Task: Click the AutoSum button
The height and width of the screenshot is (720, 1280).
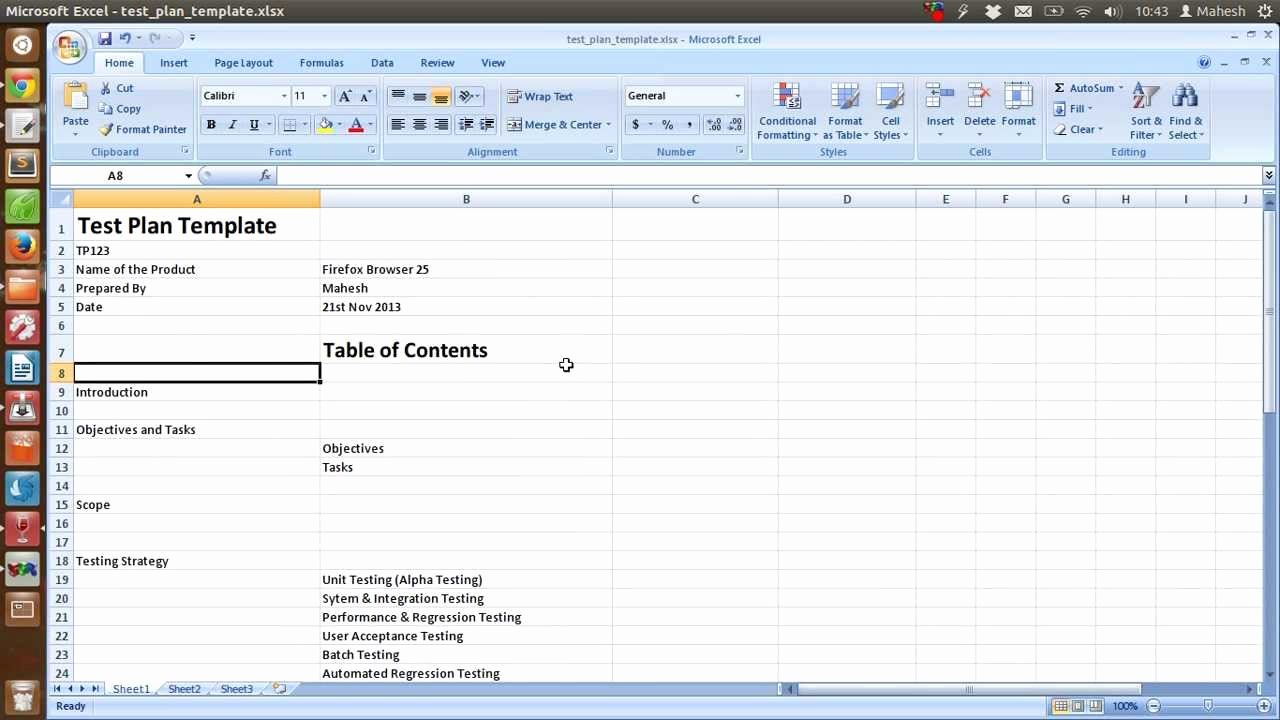Action: (1083, 88)
